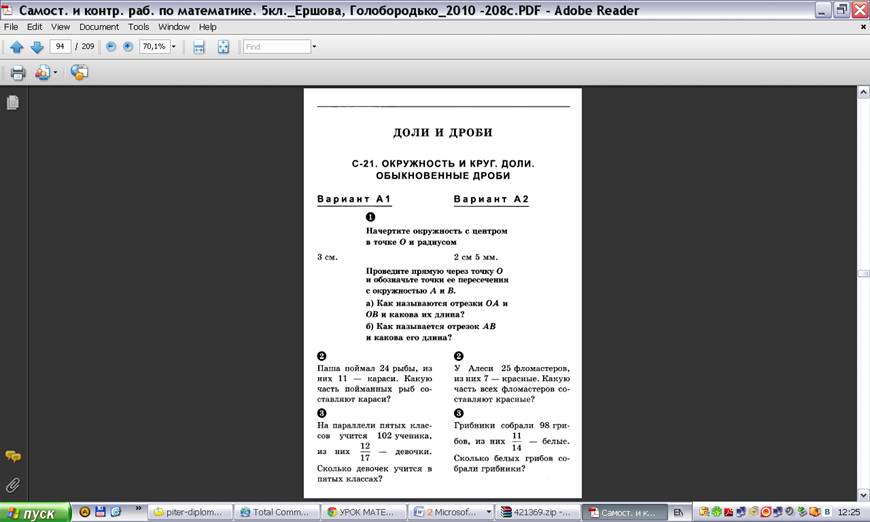Open the Attachments paperclip panel
The image size is (870, 522).
click(x=13, y=485)
